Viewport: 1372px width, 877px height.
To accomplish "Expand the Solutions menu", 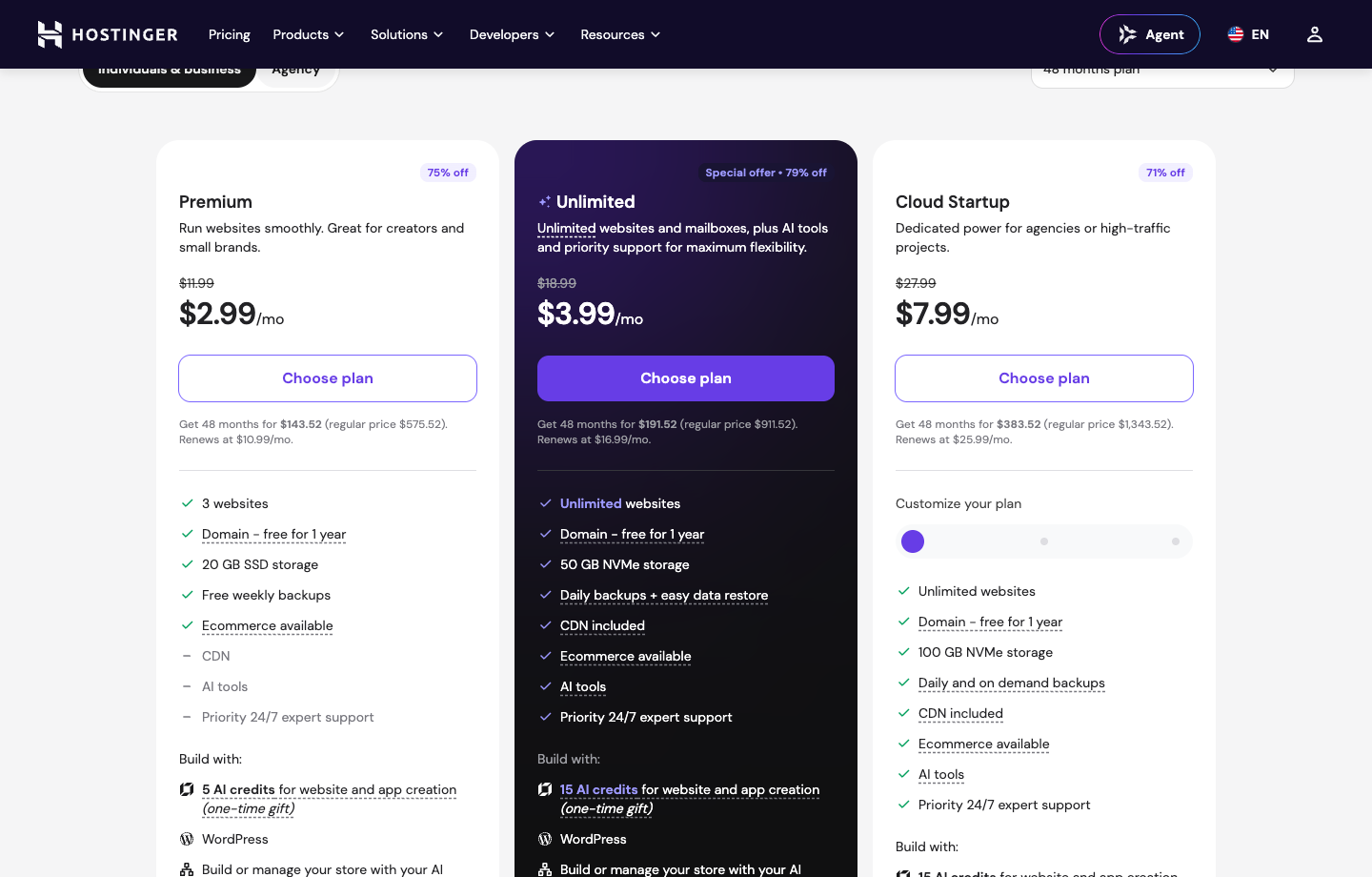I will point(407,34).
